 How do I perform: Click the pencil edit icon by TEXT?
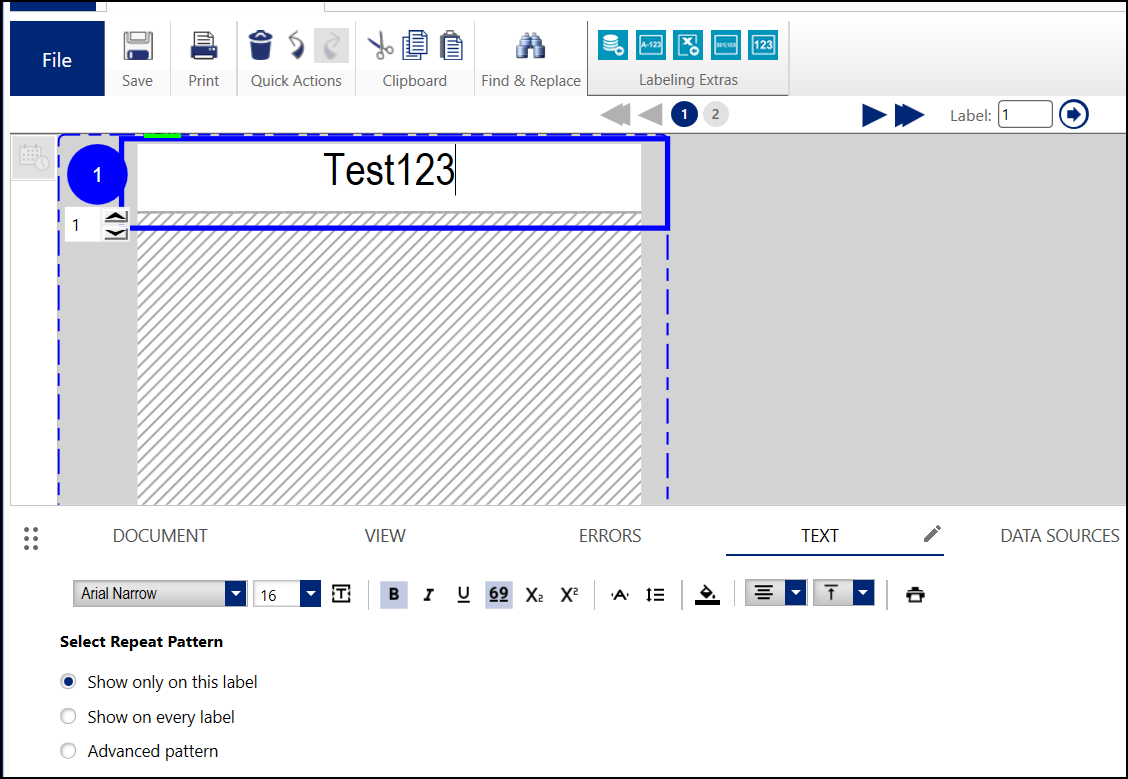932,534
